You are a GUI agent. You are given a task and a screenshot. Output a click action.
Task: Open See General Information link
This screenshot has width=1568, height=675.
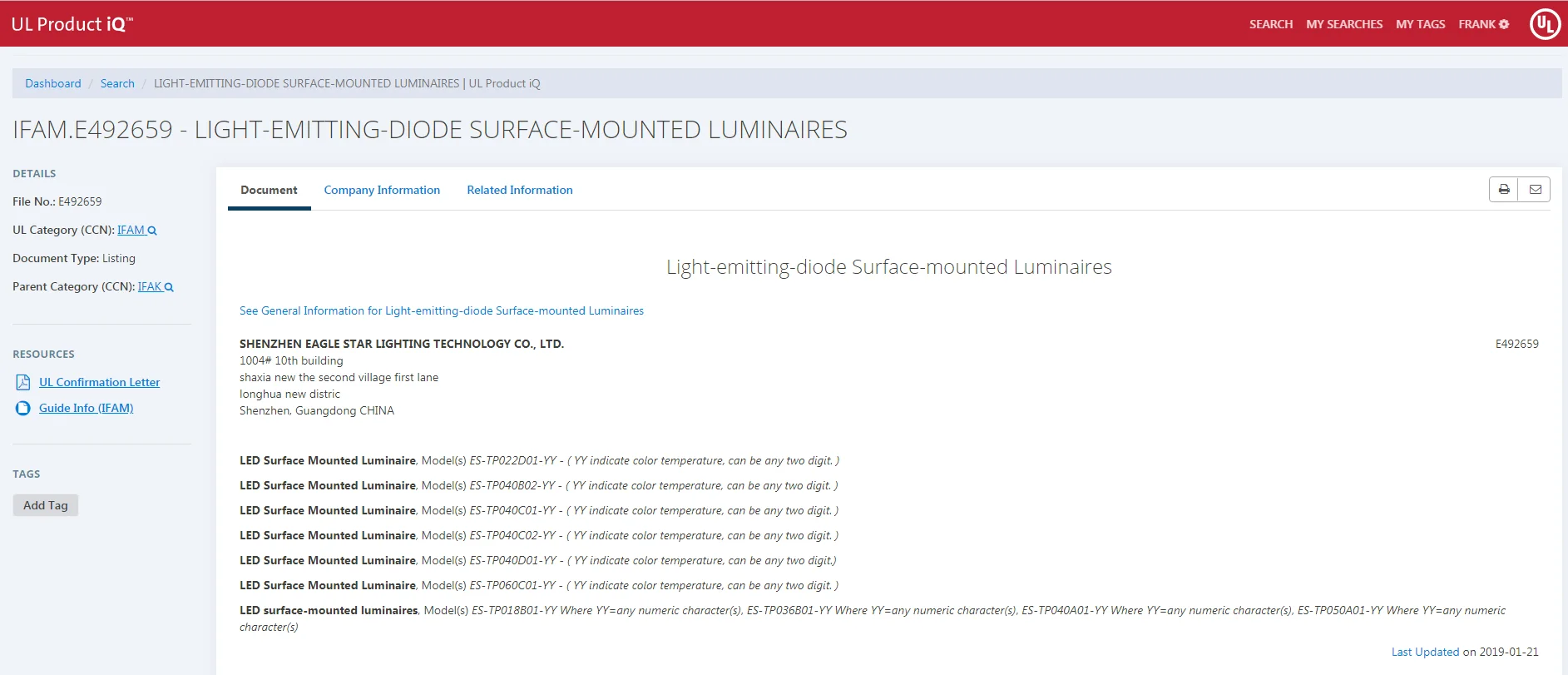(441, 310)
